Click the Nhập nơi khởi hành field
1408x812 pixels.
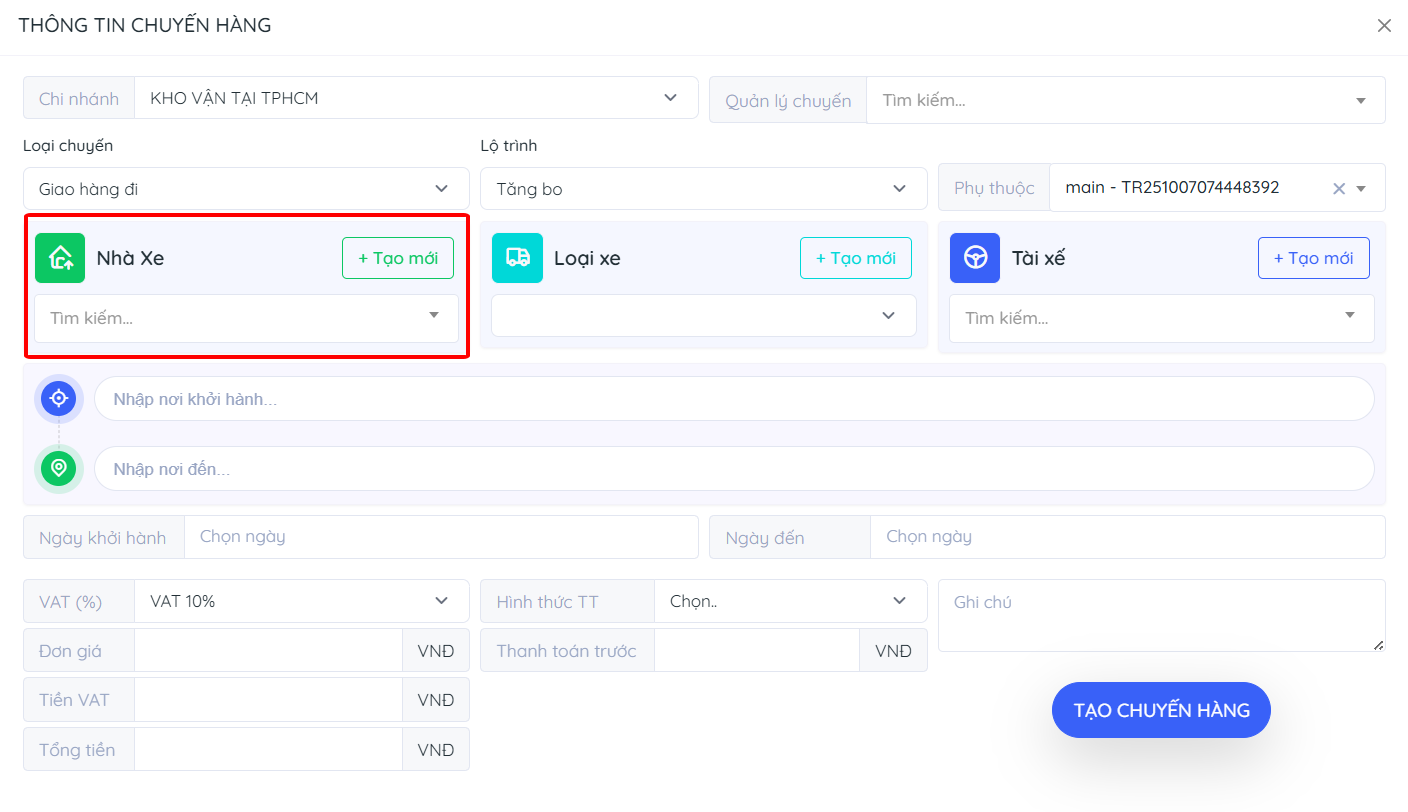tap(733, 399)
